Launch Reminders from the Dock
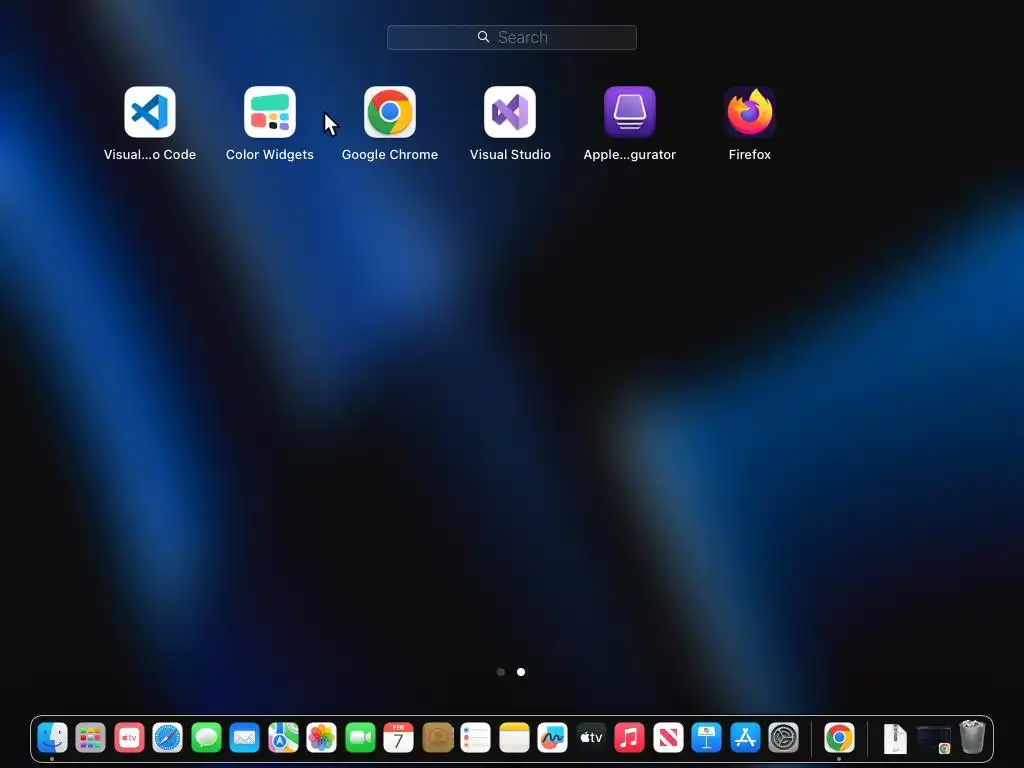Screen dimensions: 1024x768 tap(475, 738)
